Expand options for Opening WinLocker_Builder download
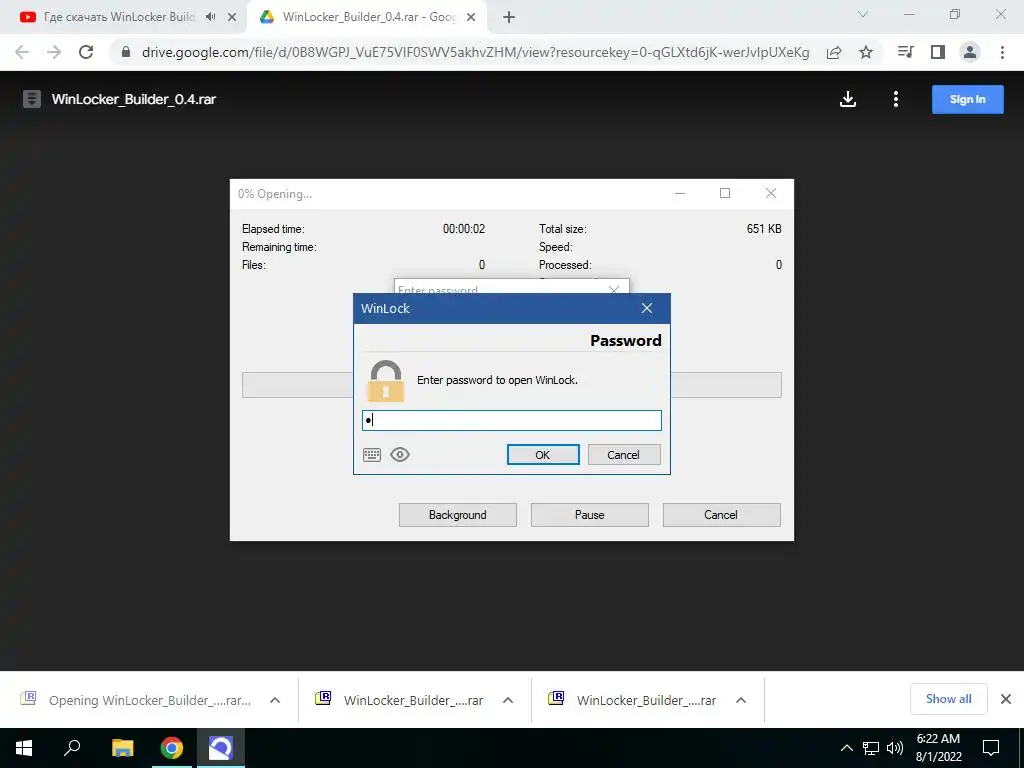The image size is (1024, 768). point(275,700)
